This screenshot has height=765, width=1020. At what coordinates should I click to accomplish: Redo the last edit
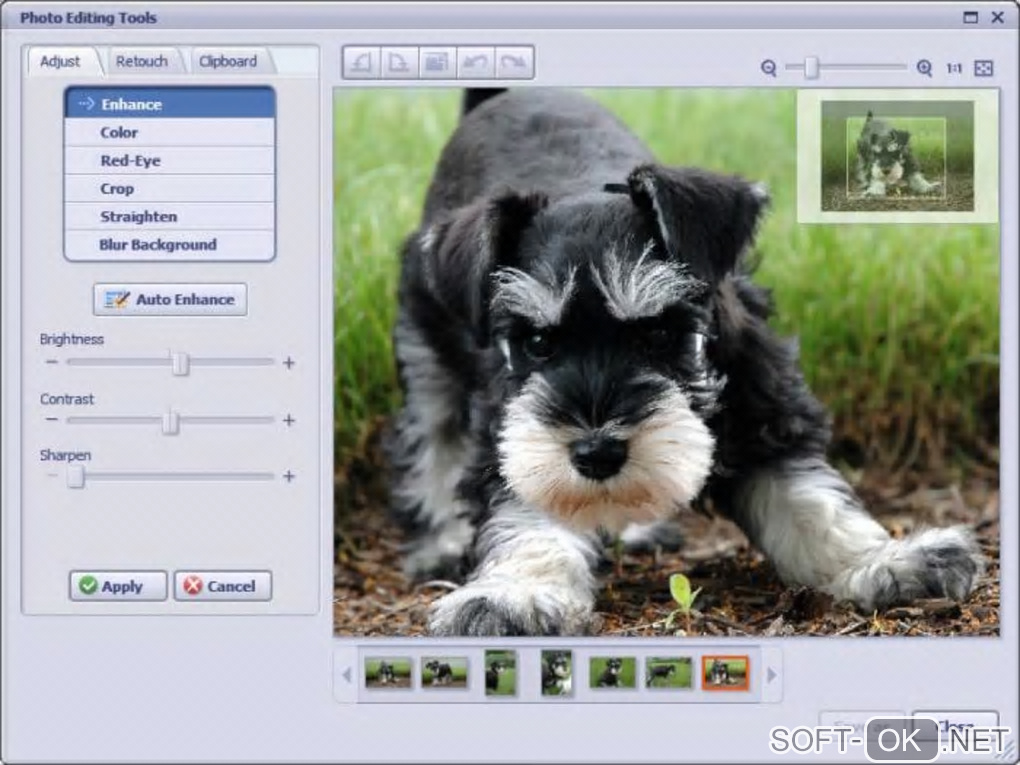click(x=514, y=62)
